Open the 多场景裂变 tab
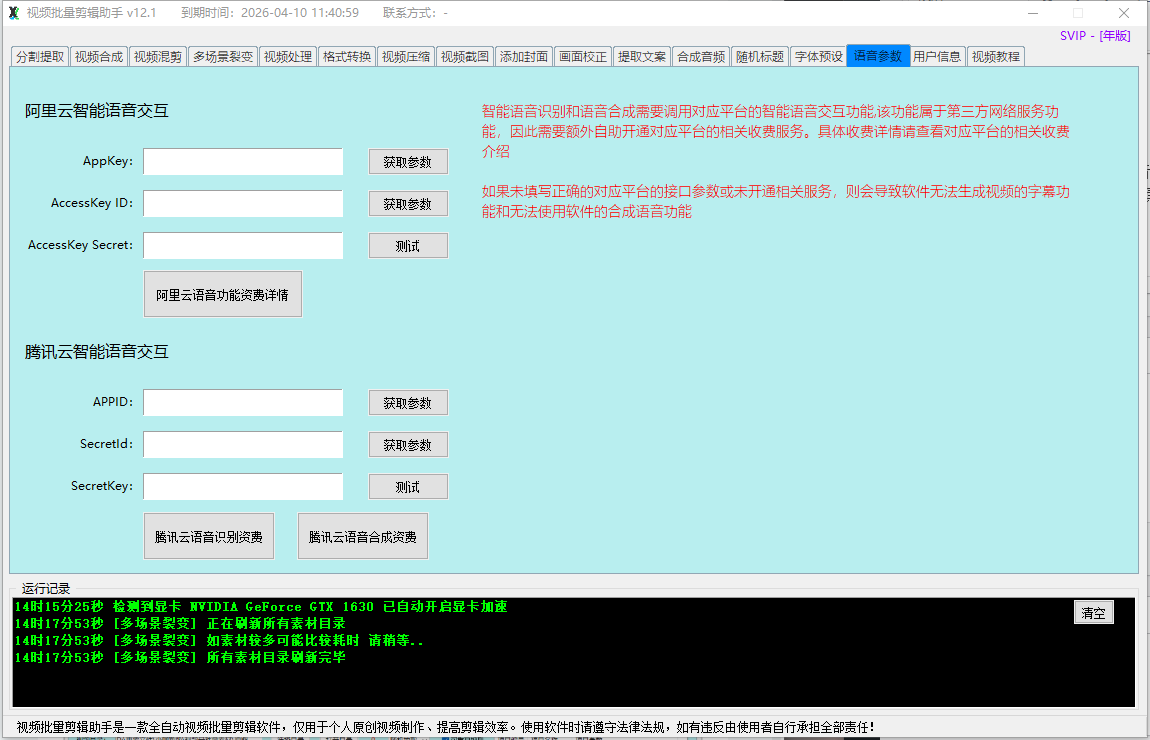 tap(223, 57)
